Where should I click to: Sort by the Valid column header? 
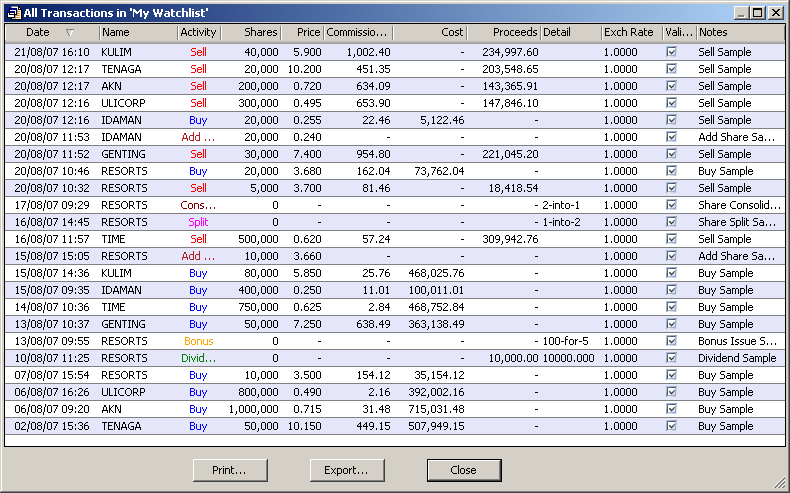click(680, 33)
